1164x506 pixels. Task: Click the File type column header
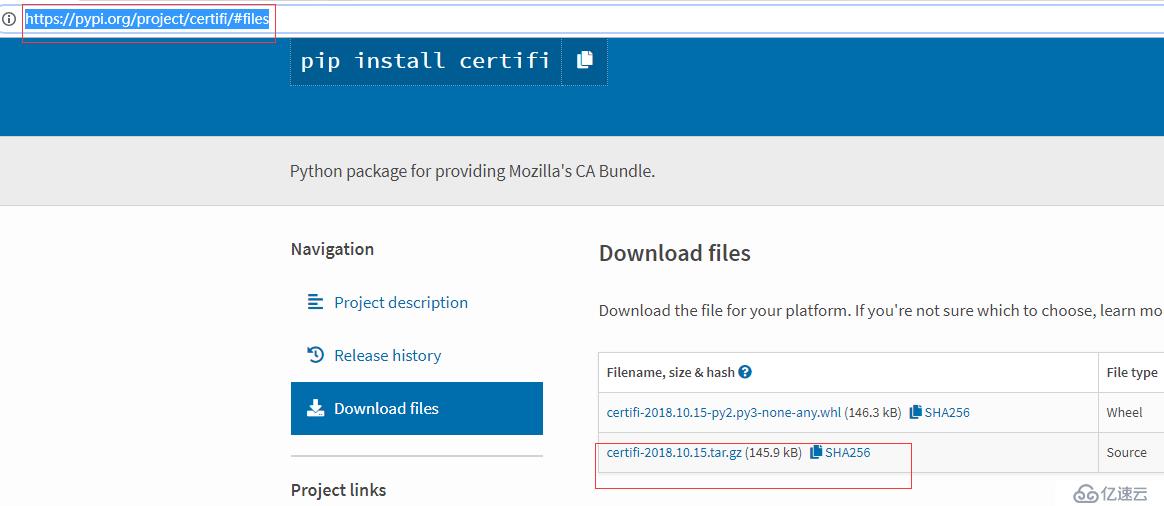click(1131, 372)
